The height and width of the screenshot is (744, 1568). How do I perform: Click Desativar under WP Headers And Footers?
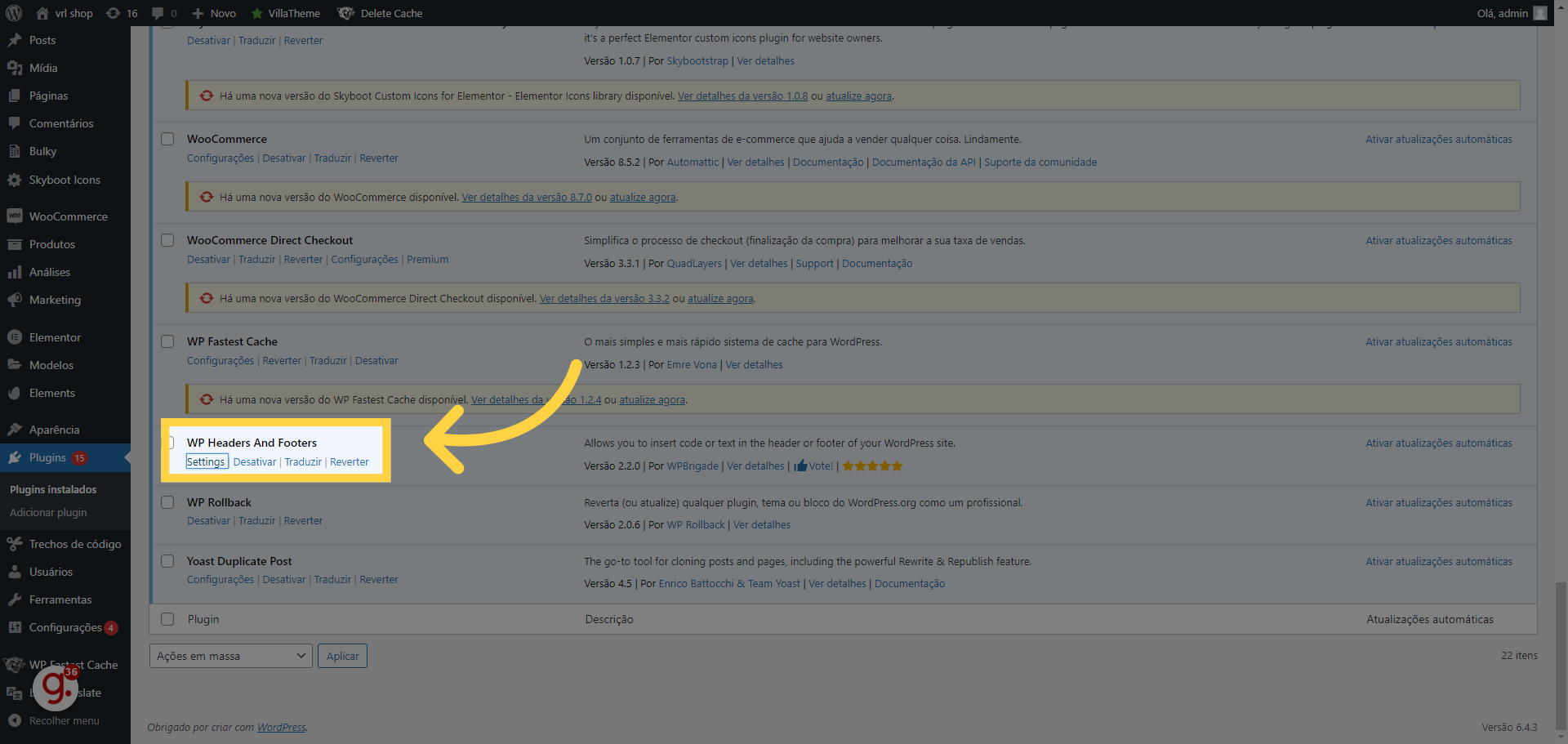coord(255,461)
